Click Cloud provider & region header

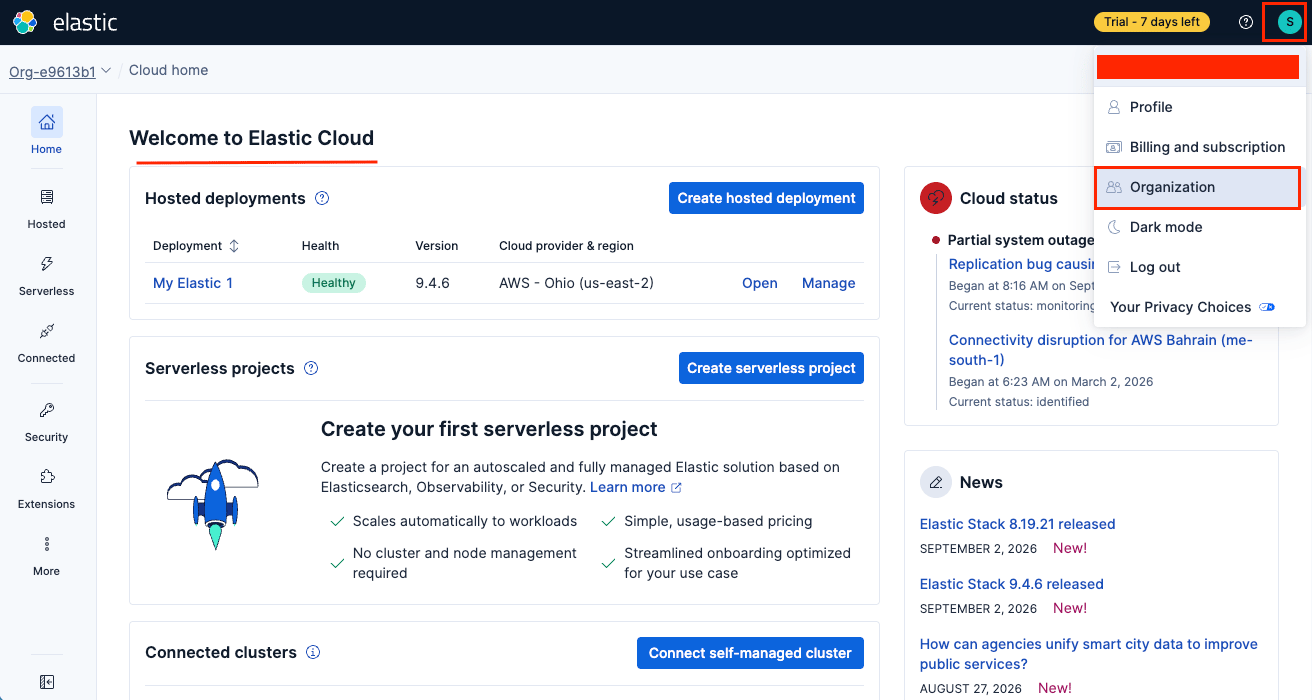click(x=566, y=246)
